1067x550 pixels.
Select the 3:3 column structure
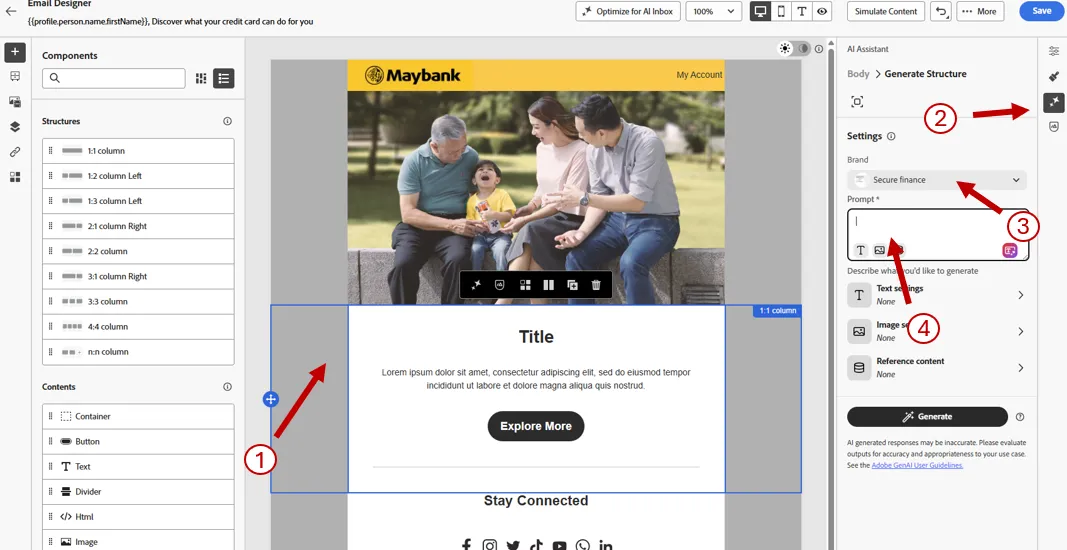[138, 302]
